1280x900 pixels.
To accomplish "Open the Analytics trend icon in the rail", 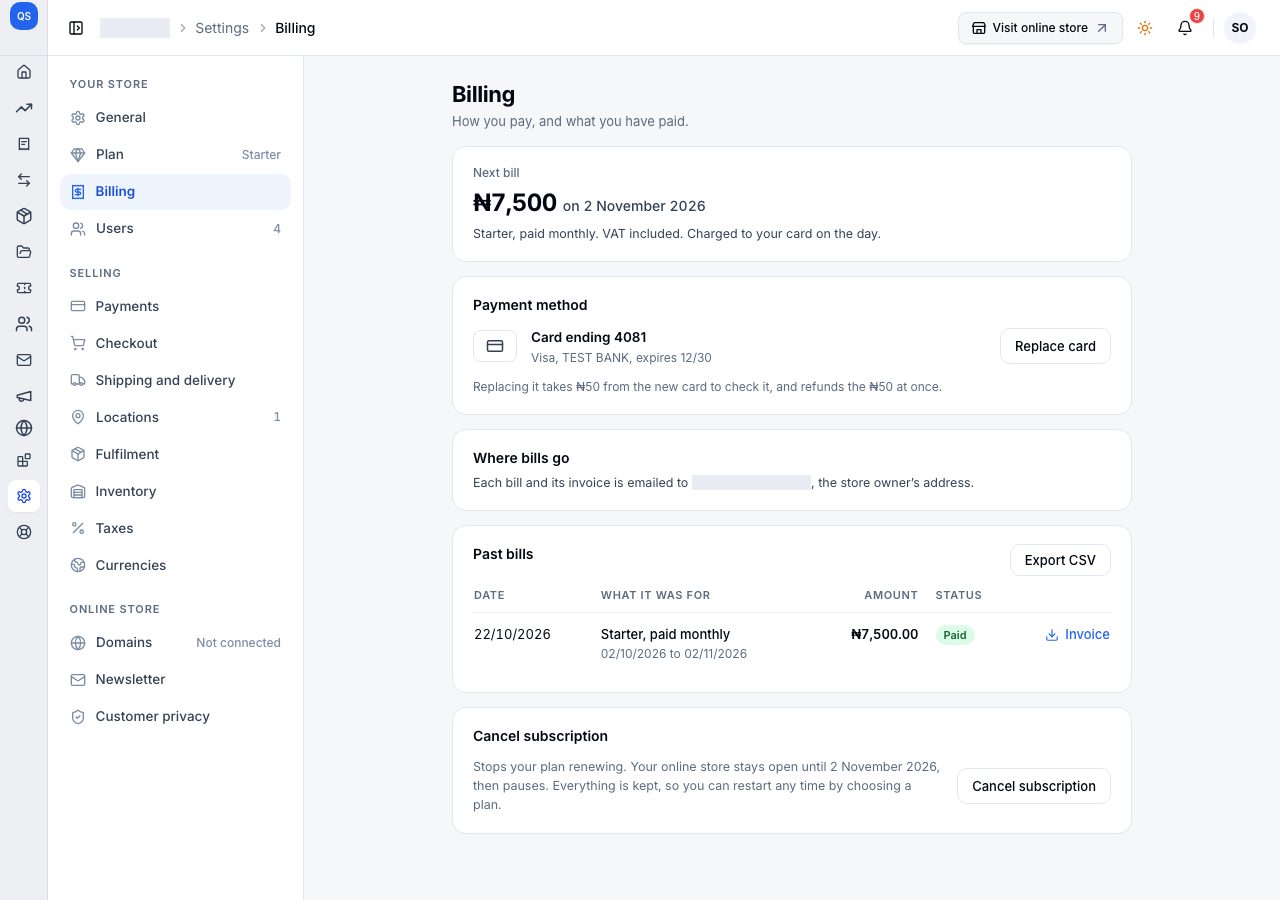I will tap(24, 108).
